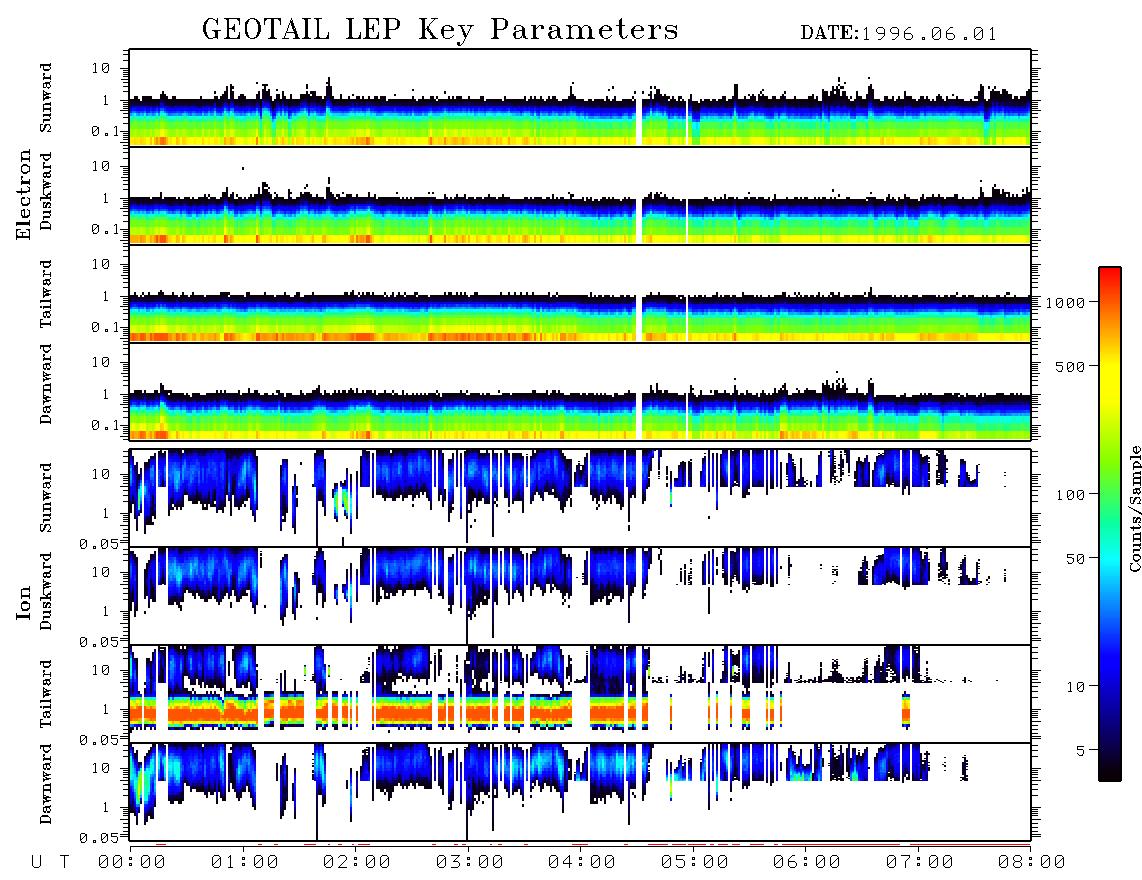Screen dimensions: 1142x880
Task: Click the '01:00' time tick label
Action: (245, 862)
